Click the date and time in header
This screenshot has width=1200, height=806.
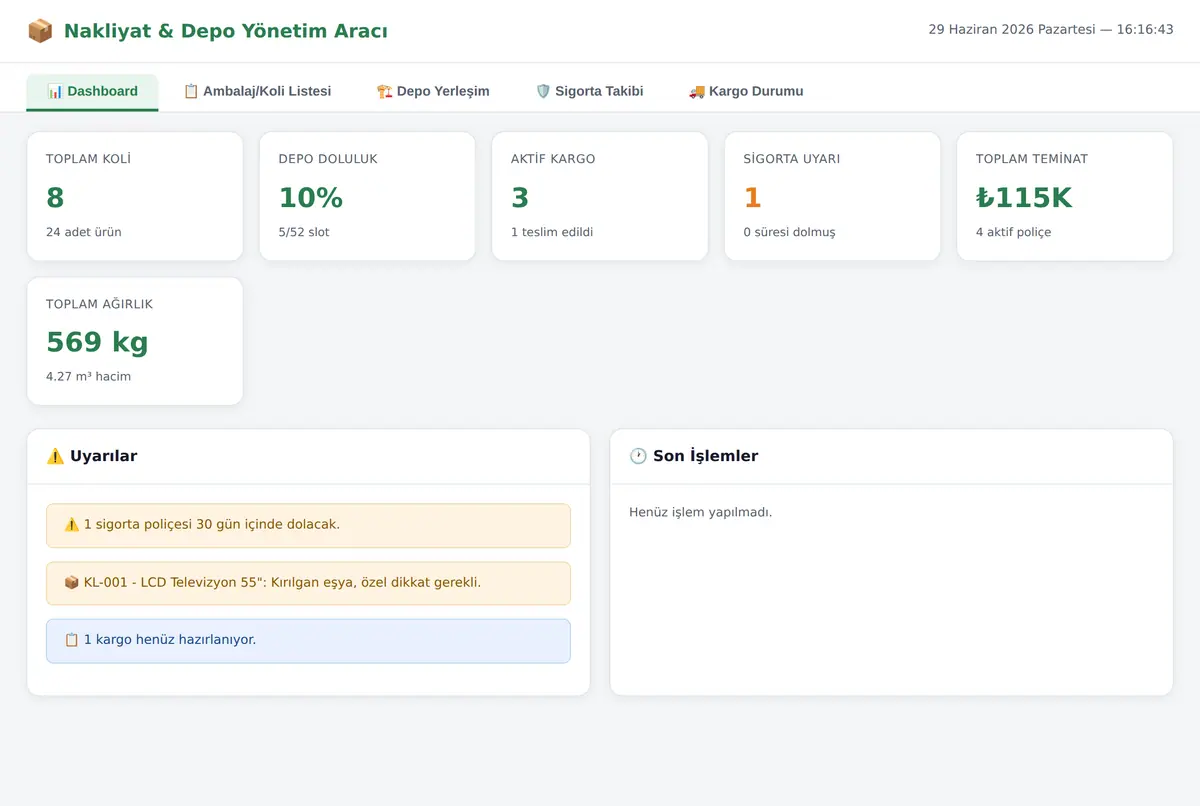(x=1051, y=30)
